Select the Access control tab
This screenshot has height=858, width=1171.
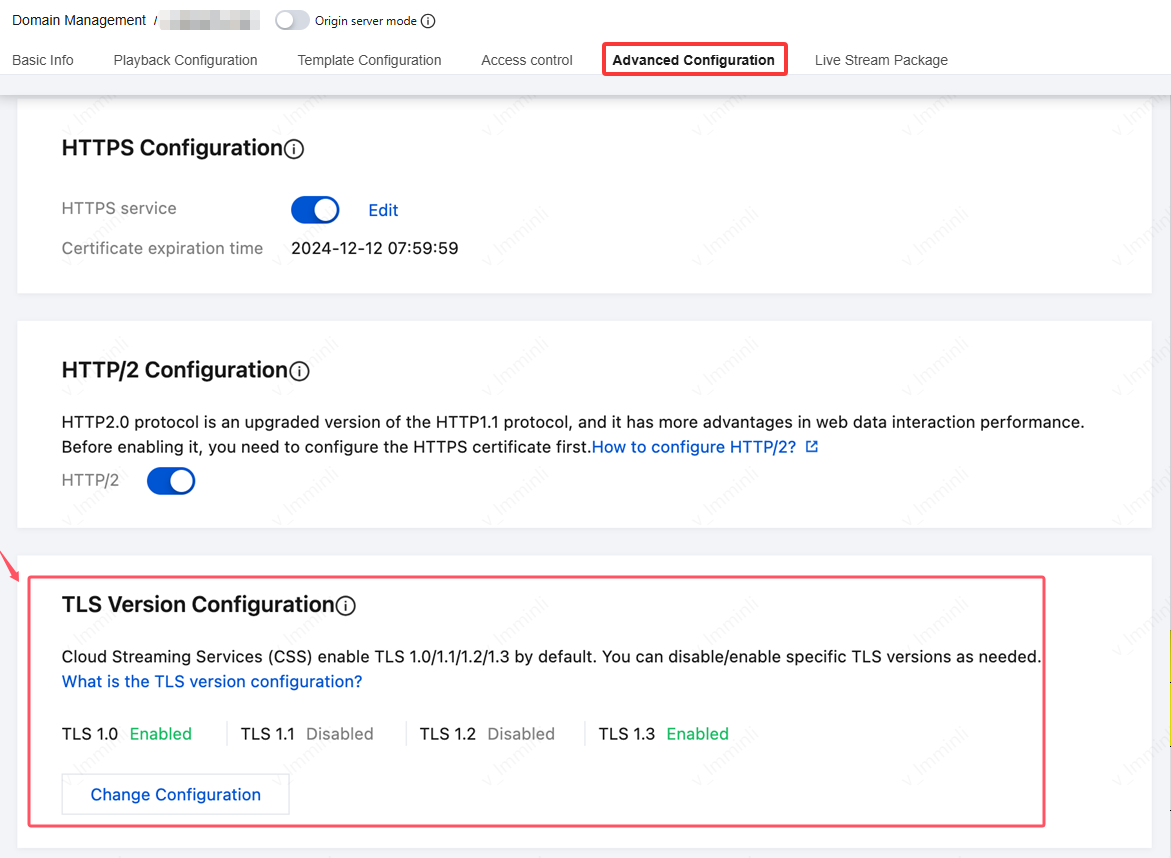tap(527, 60)
